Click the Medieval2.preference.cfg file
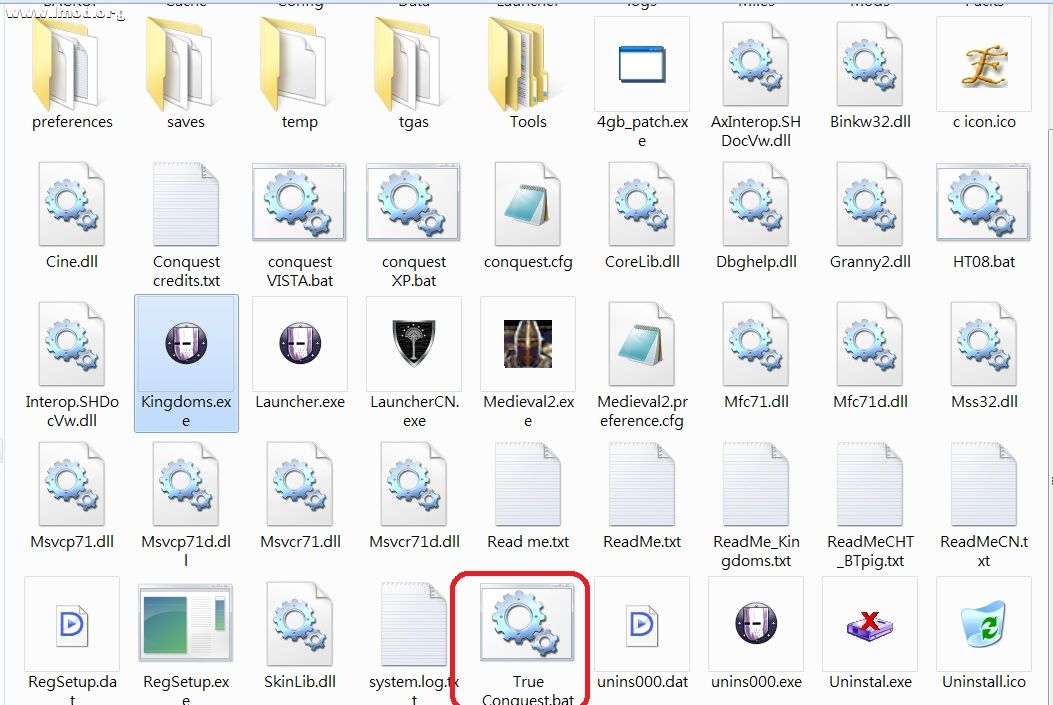 (x=642, y=345)
